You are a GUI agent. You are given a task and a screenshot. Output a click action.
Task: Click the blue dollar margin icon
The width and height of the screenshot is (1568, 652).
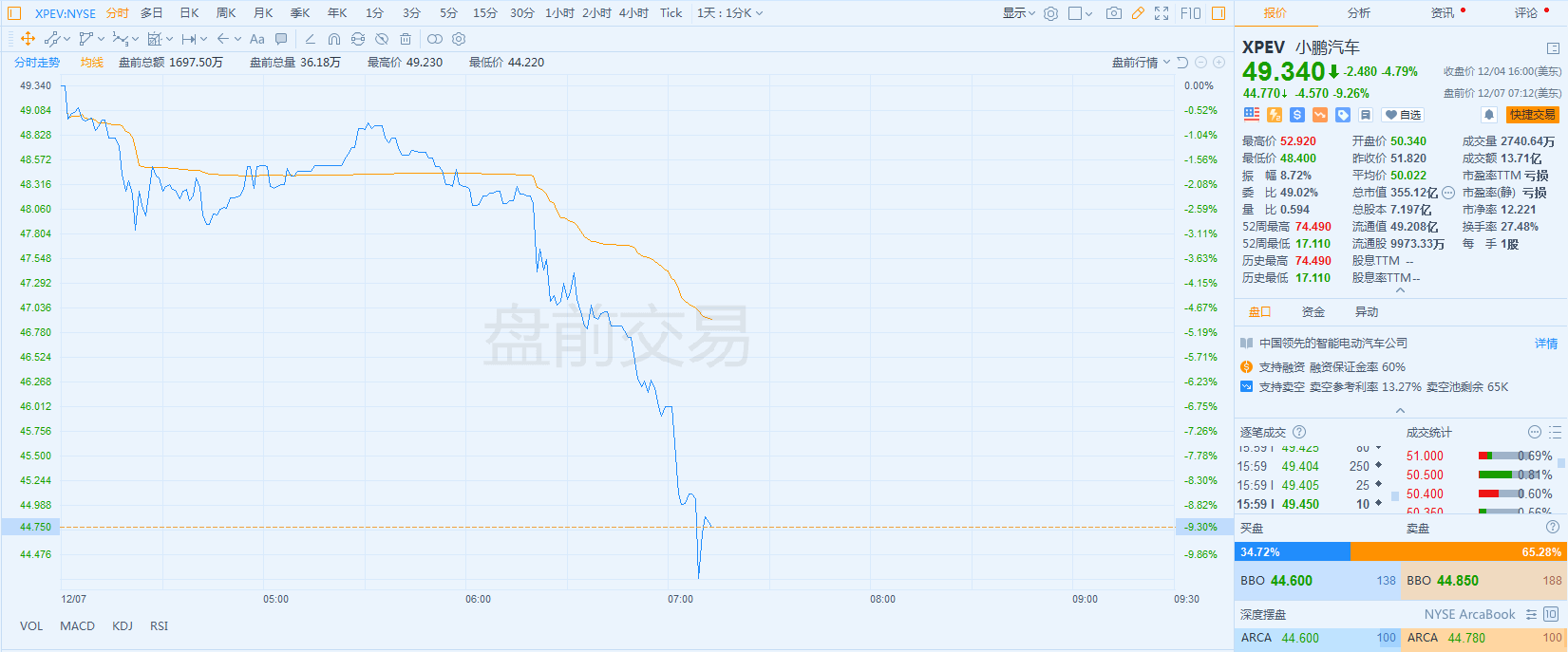pyautogui.click(x=1297, y=115)
